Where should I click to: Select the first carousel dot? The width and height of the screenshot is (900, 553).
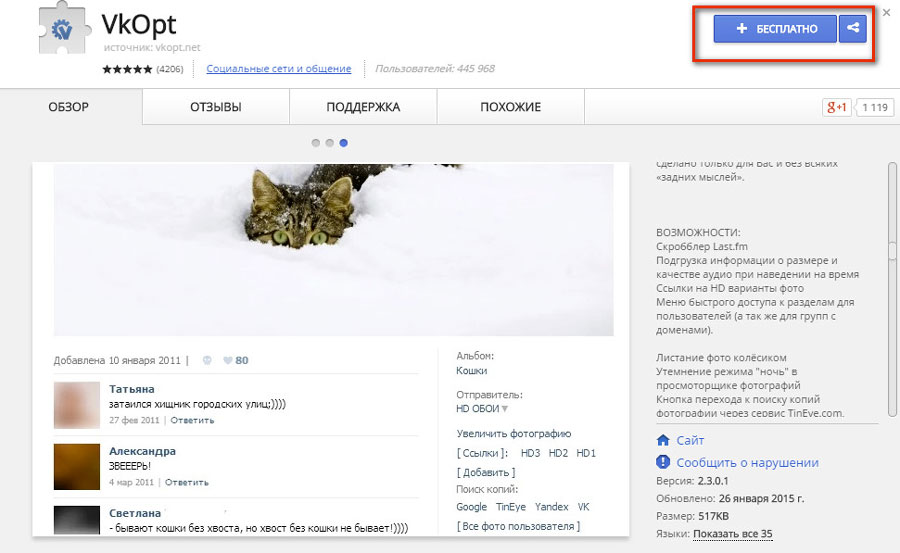point(316,143)
